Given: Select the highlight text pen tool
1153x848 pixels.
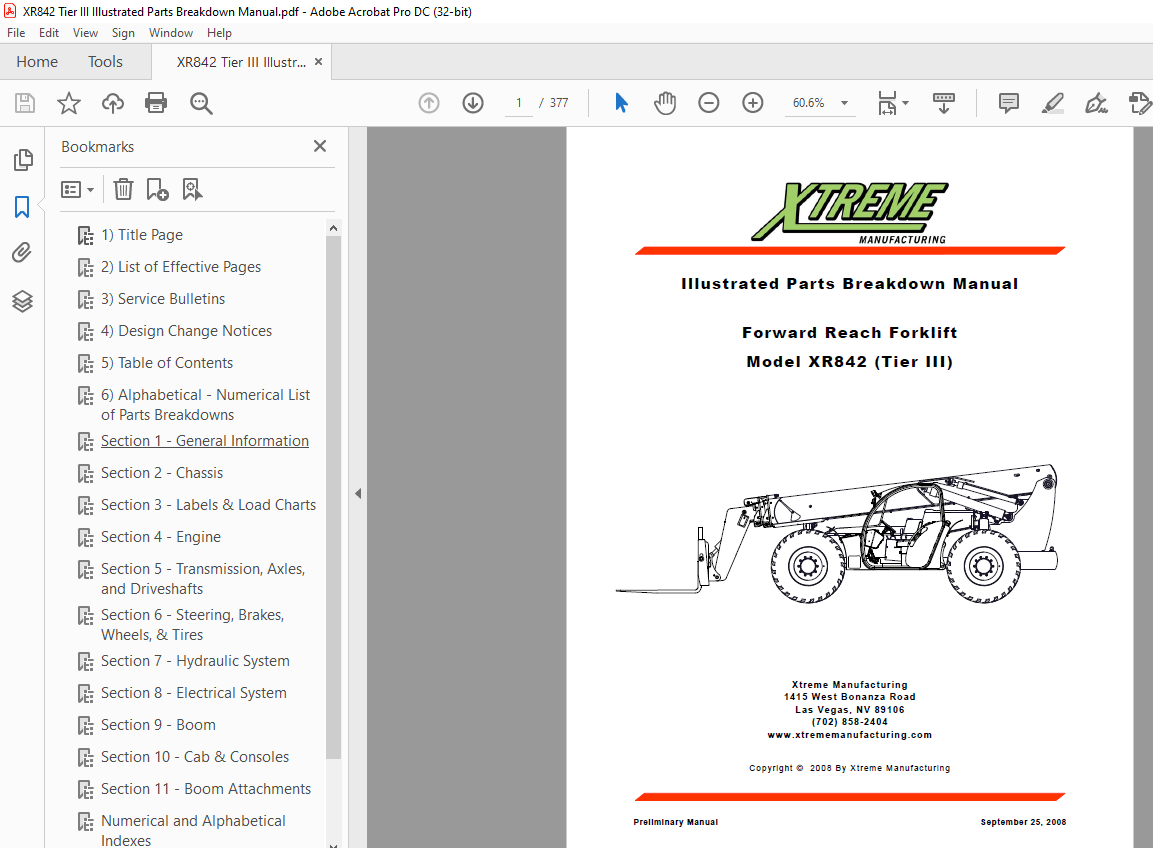Looking at the screenshot, I should (1053, 103).
